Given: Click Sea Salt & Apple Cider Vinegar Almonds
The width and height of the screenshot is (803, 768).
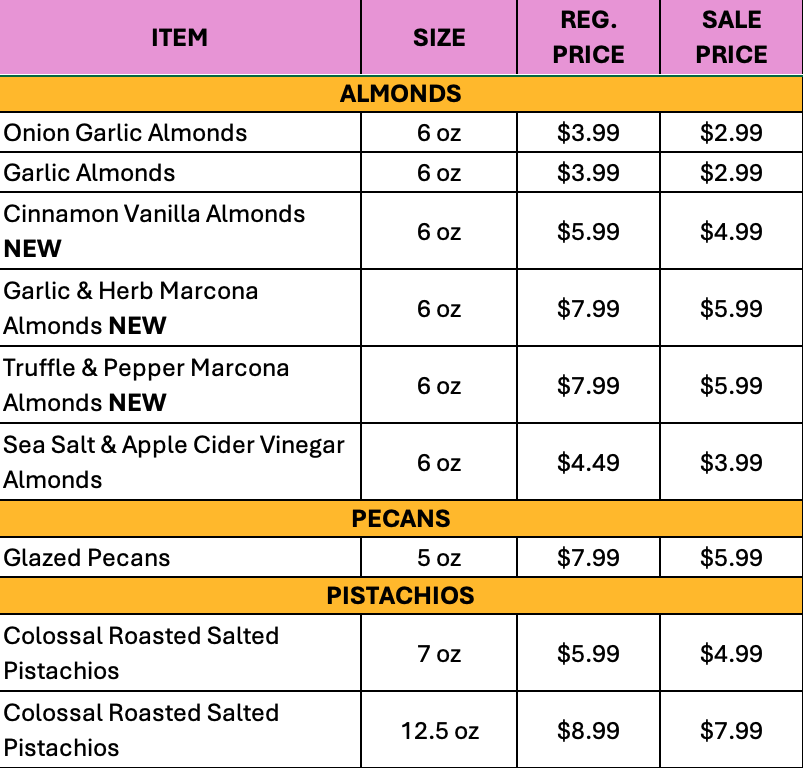Looking at the screenshot, I should [180, 461].
